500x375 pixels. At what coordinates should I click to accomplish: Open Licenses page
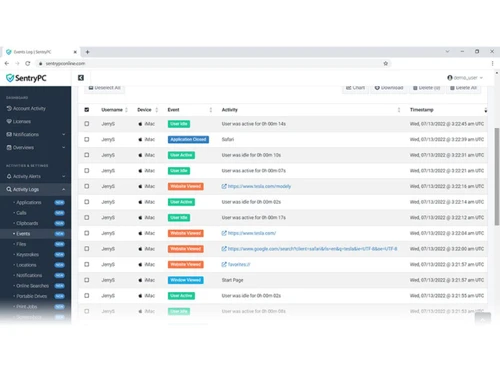tap(19, 121)
